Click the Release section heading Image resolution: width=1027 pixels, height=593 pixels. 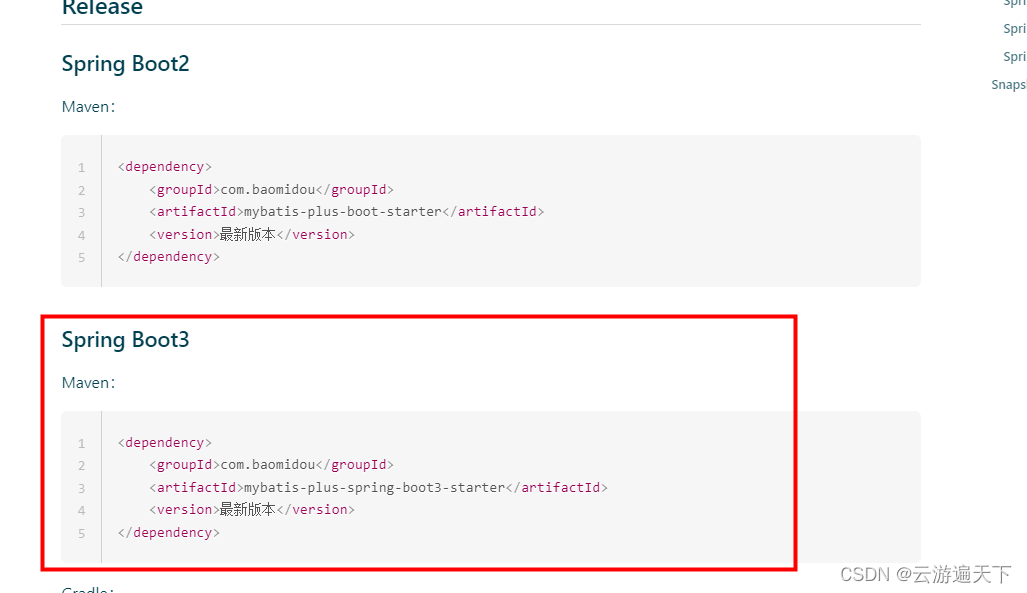pyautogui.click(x=102, y=8)
